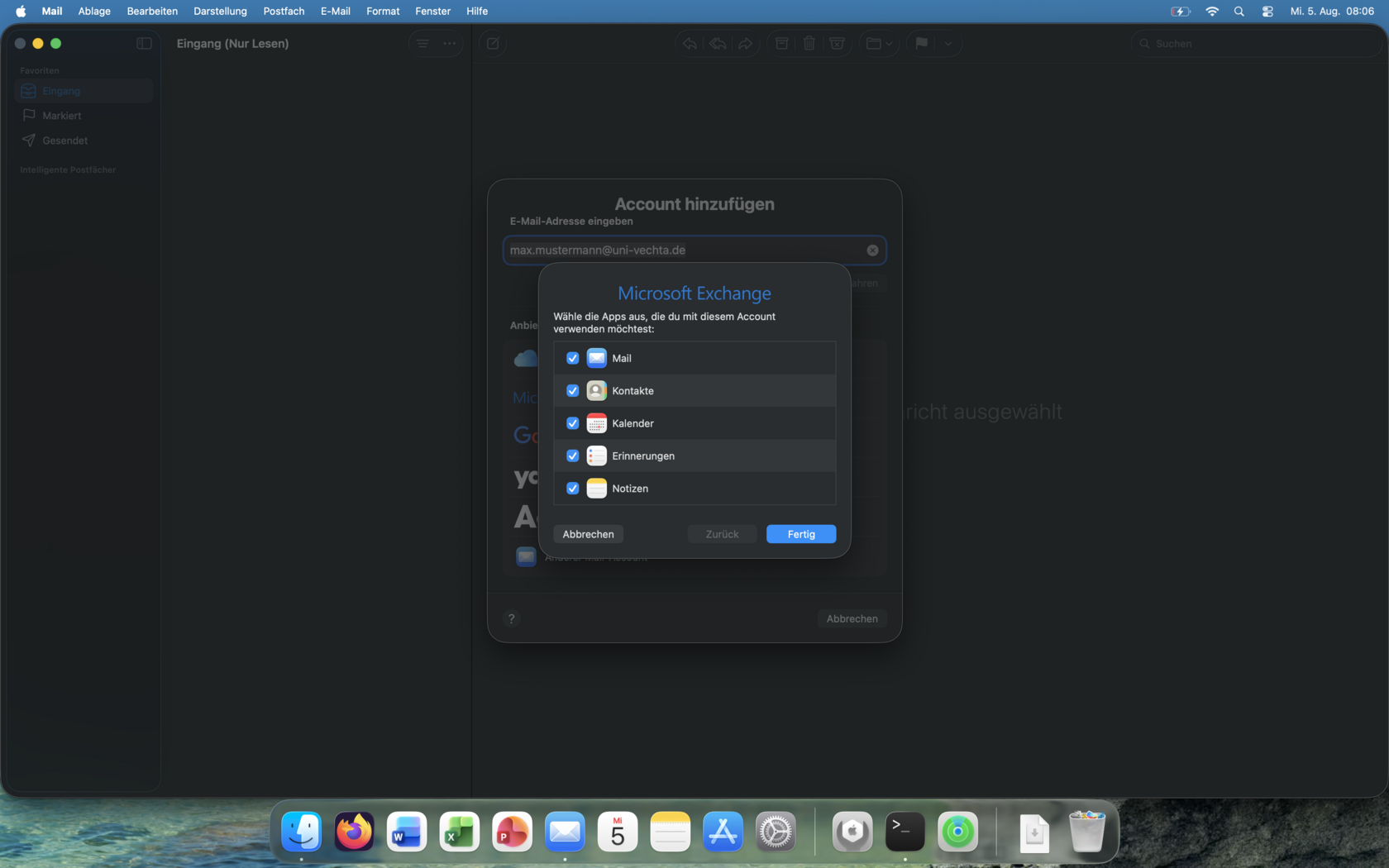Uncheck the Erinnerungen checkbox
The height and width of the screenshot is (868, 1389).
572,455
